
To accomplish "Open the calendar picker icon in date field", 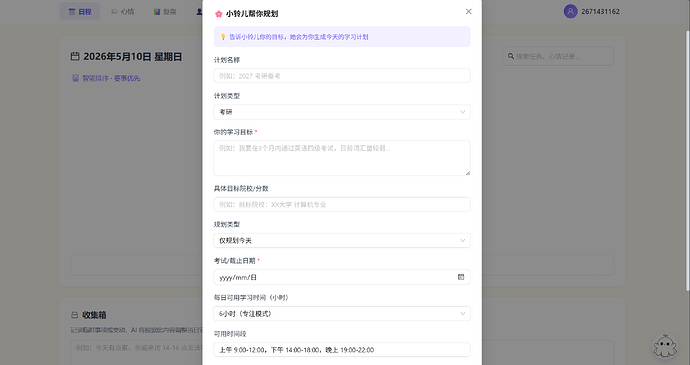I will point(461,277).
